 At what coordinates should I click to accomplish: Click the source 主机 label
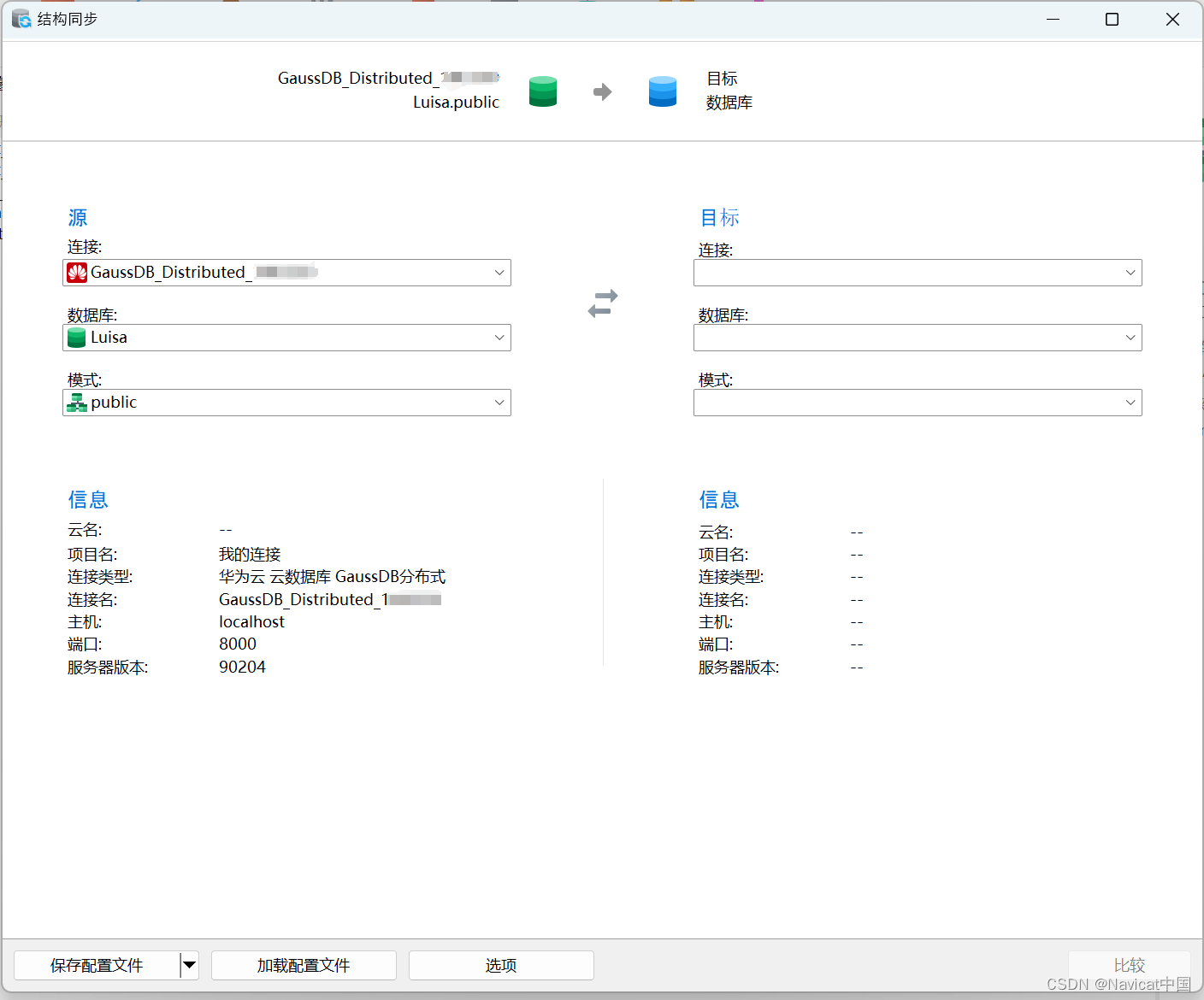(x=85, y=621)
